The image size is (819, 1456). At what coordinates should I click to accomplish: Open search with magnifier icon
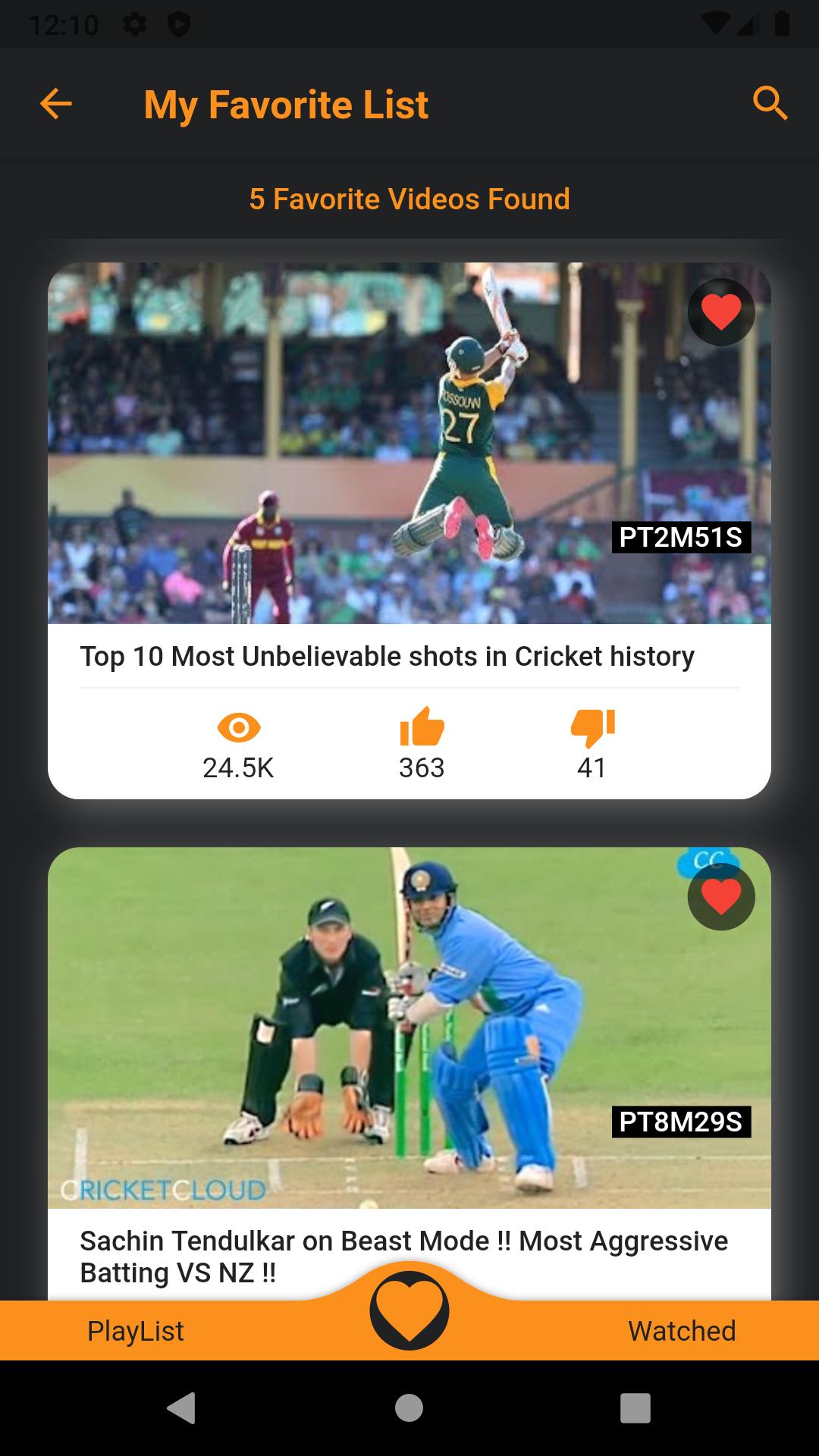coord(770,103)
